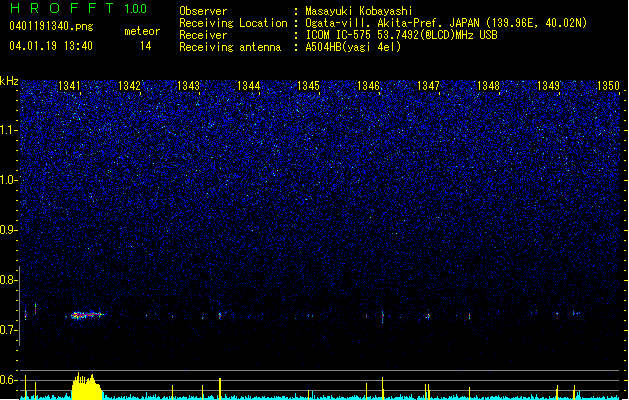
Task: Click the time axis marker 1346
Action: point(368,86)
